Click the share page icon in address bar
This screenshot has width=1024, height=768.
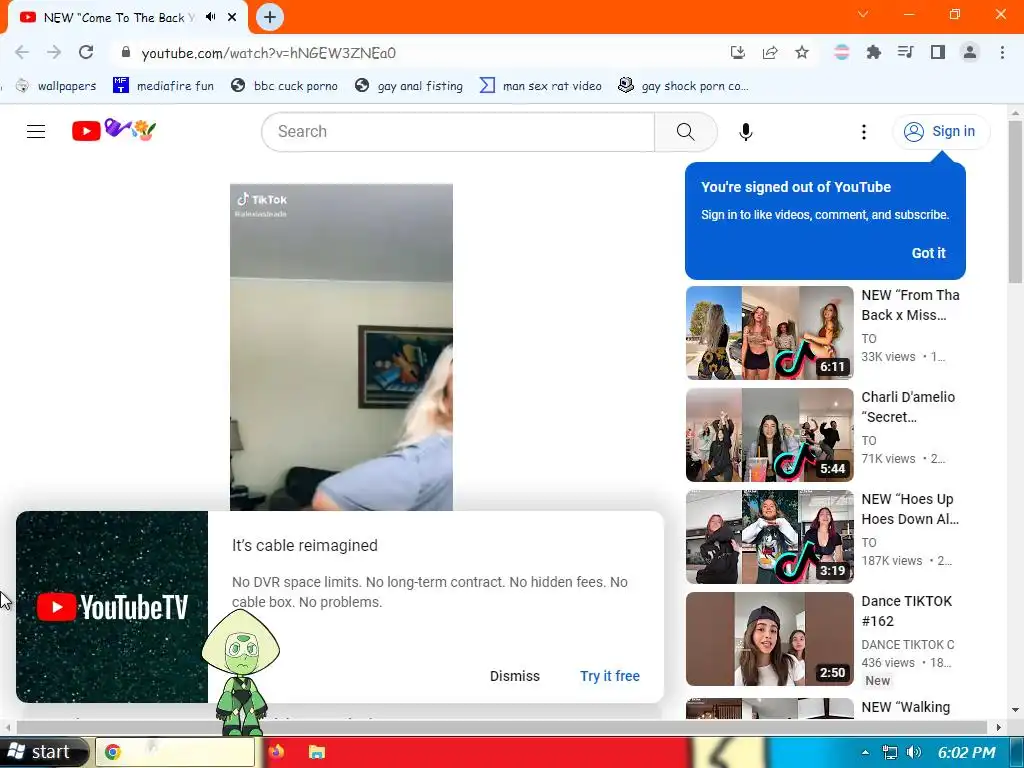(x=770, y=52)
